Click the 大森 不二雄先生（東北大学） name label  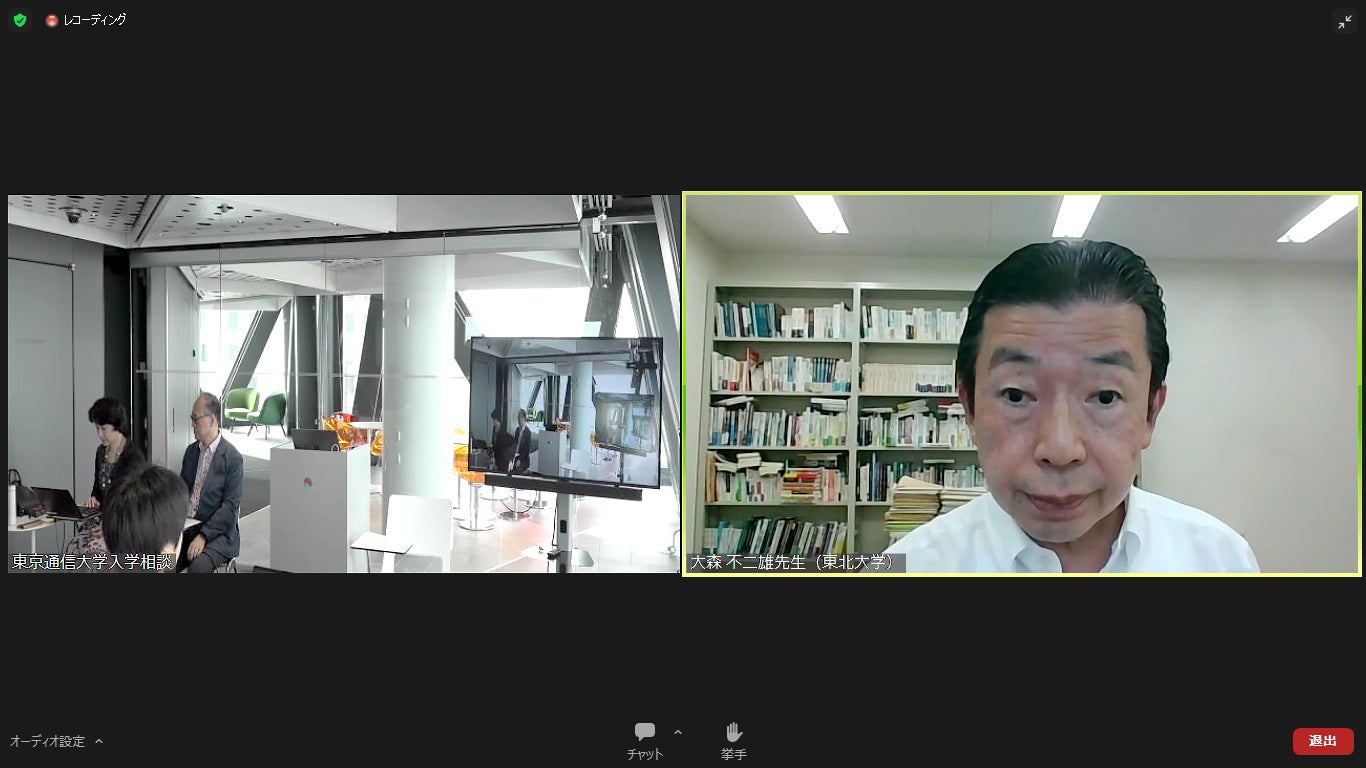(796, 563)
